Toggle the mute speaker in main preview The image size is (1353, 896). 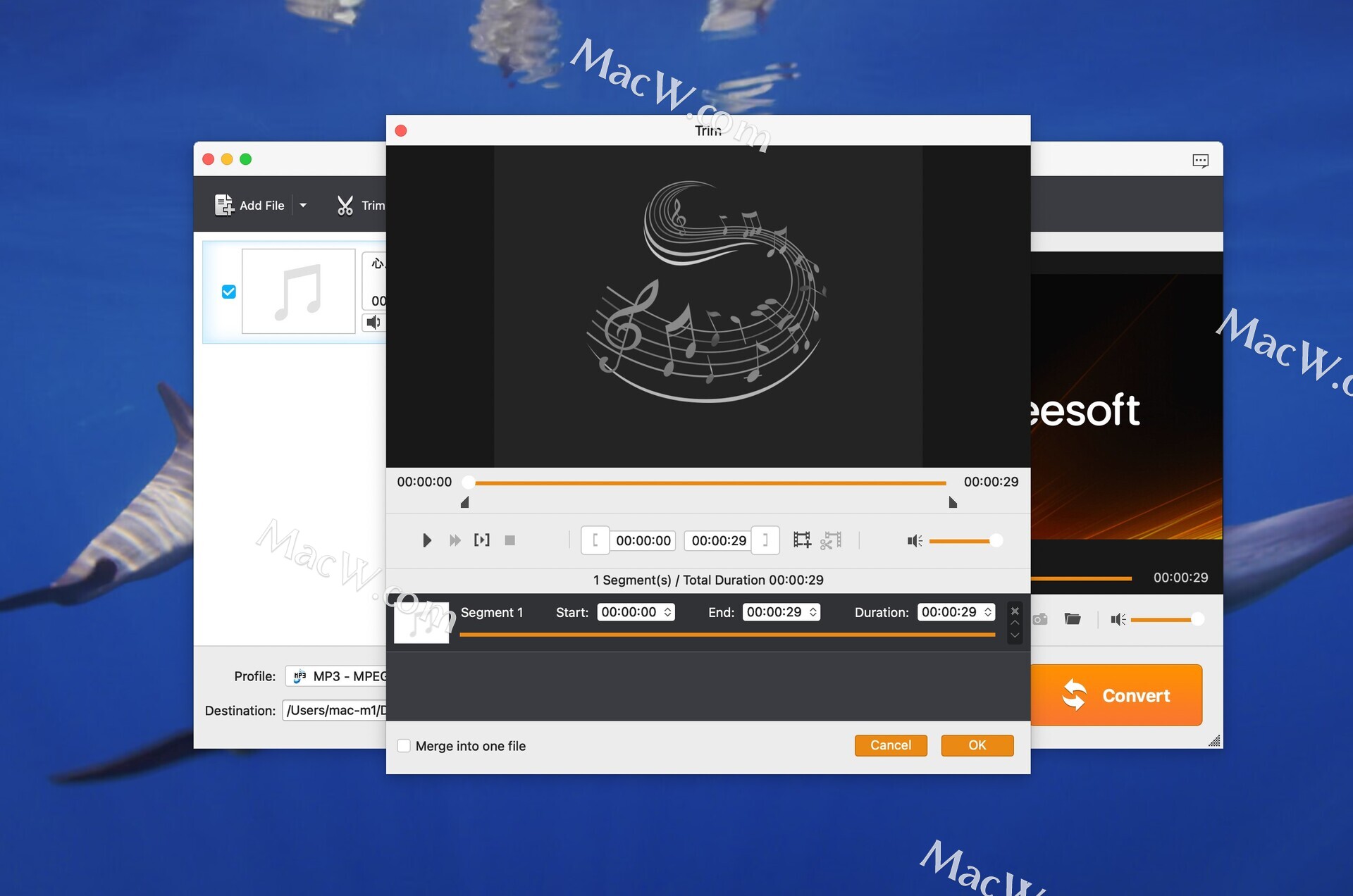pos(1118,619)
